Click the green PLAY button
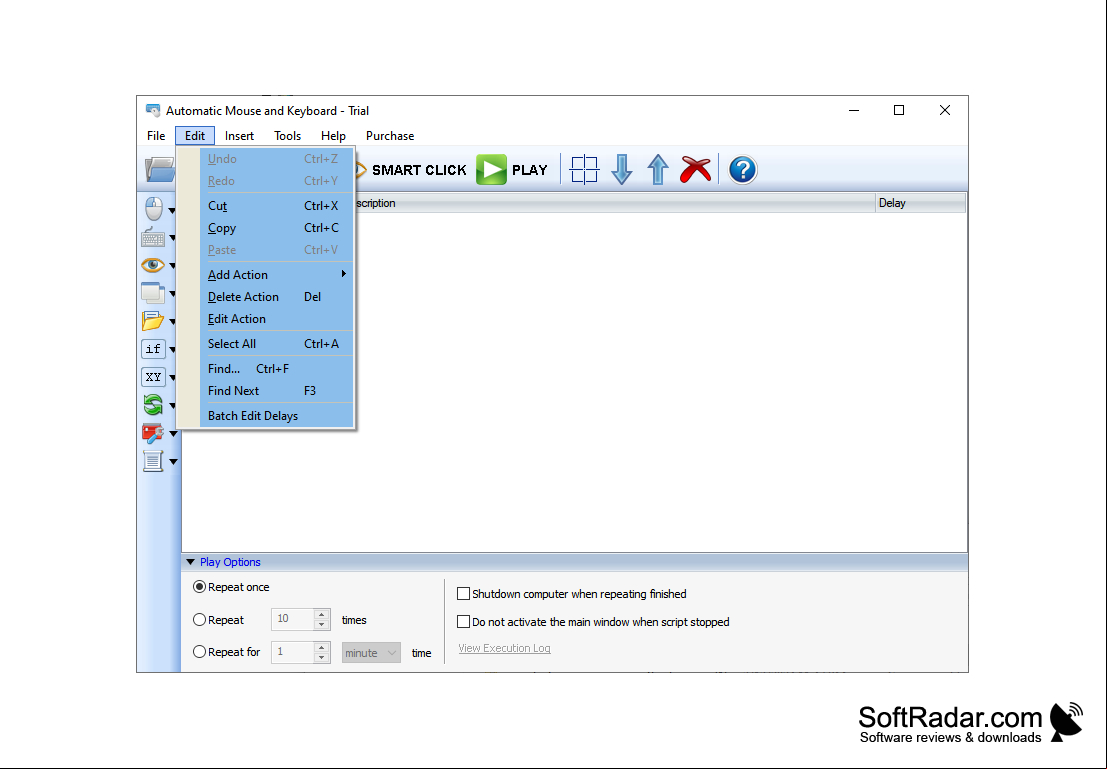Image resolution: width=1107 pixels, height=769 pixels. coord(513,169)
